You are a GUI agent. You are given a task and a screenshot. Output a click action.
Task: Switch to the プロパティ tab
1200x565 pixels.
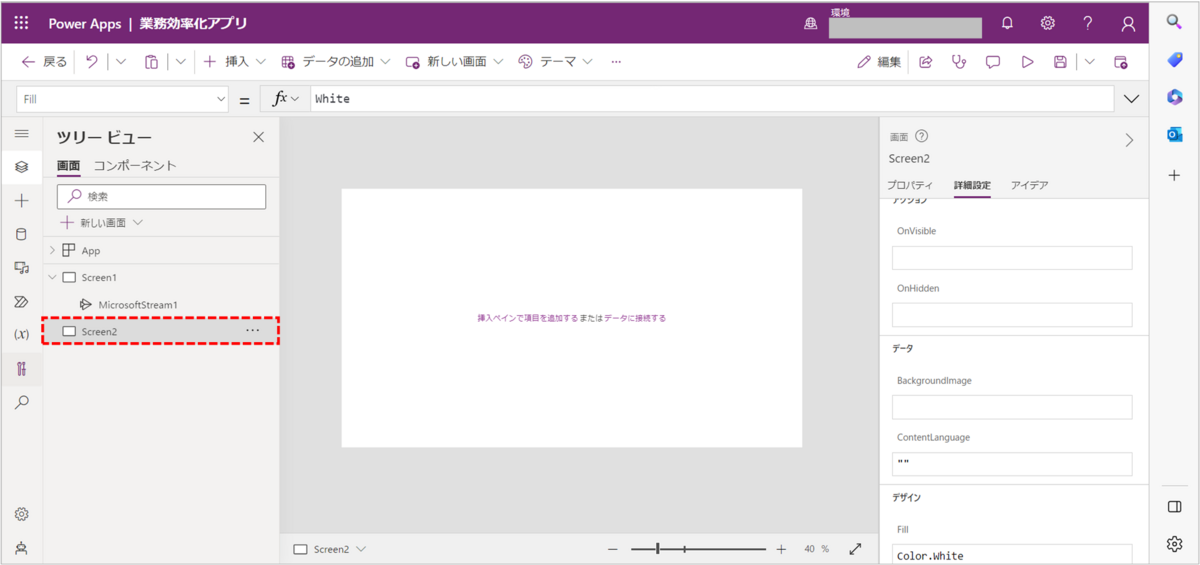[x=910, y=186]
